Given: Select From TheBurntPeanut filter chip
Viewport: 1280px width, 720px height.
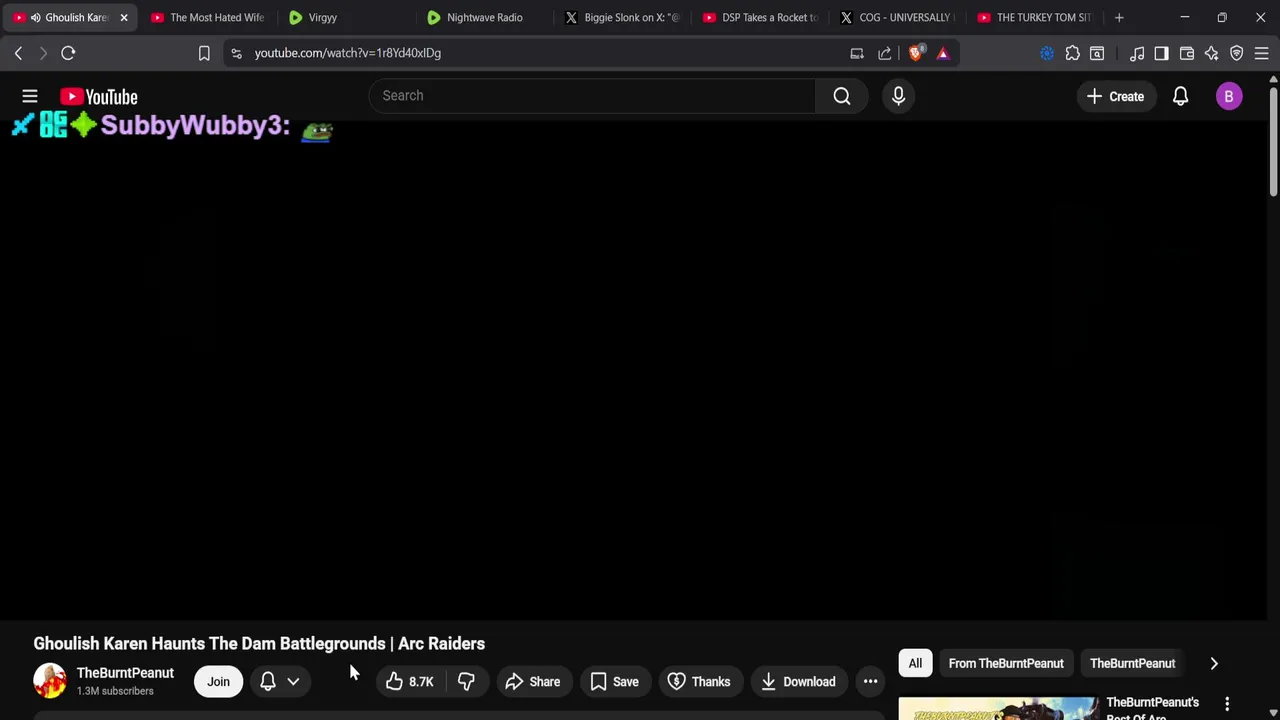Looking at the screenshot, I should click(x=1006, y=663).
